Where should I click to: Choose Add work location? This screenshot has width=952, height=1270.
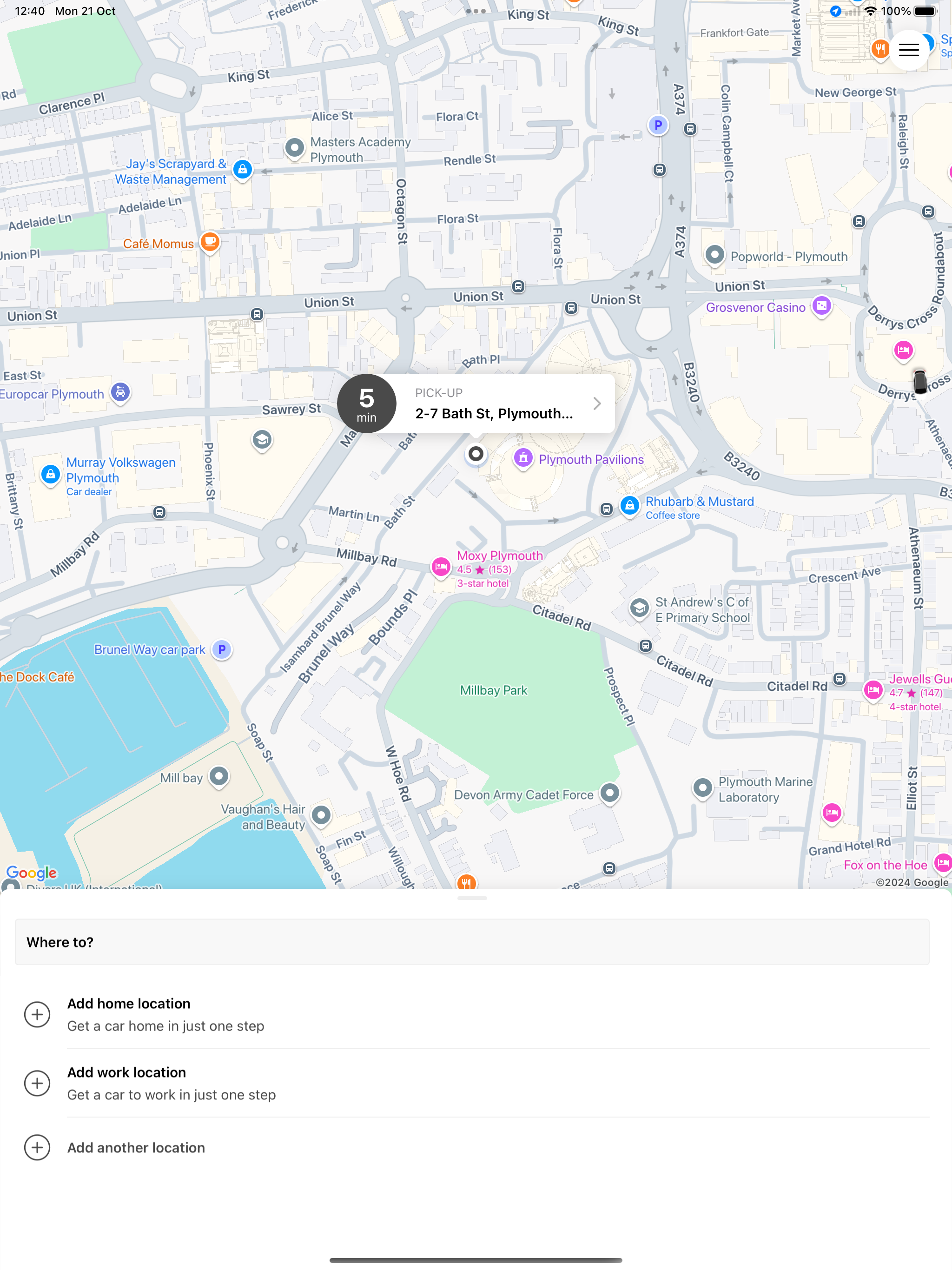472,1084
